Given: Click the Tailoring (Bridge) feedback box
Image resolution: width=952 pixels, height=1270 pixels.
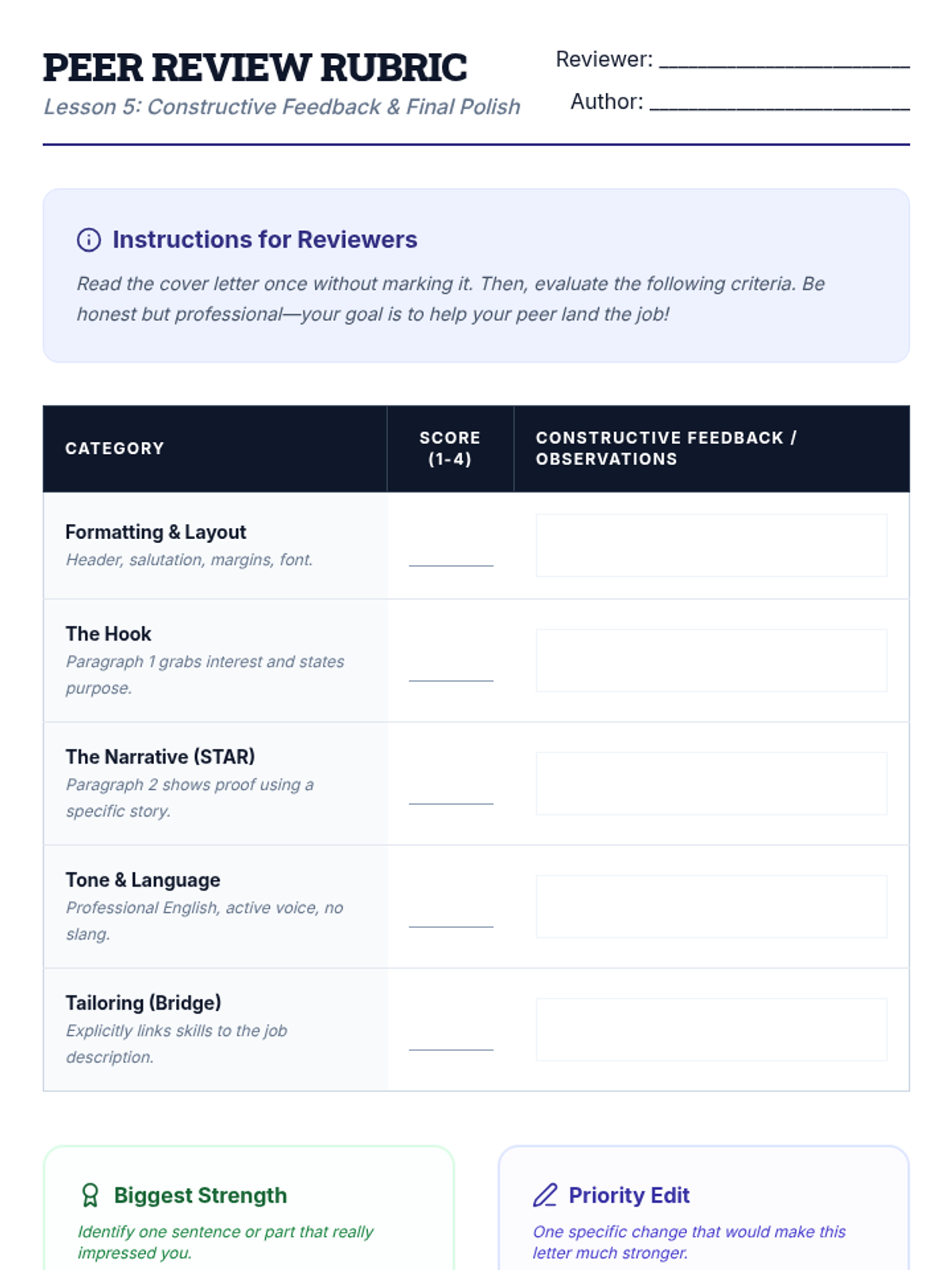Looking at the screenshot, I should 711,1029.
